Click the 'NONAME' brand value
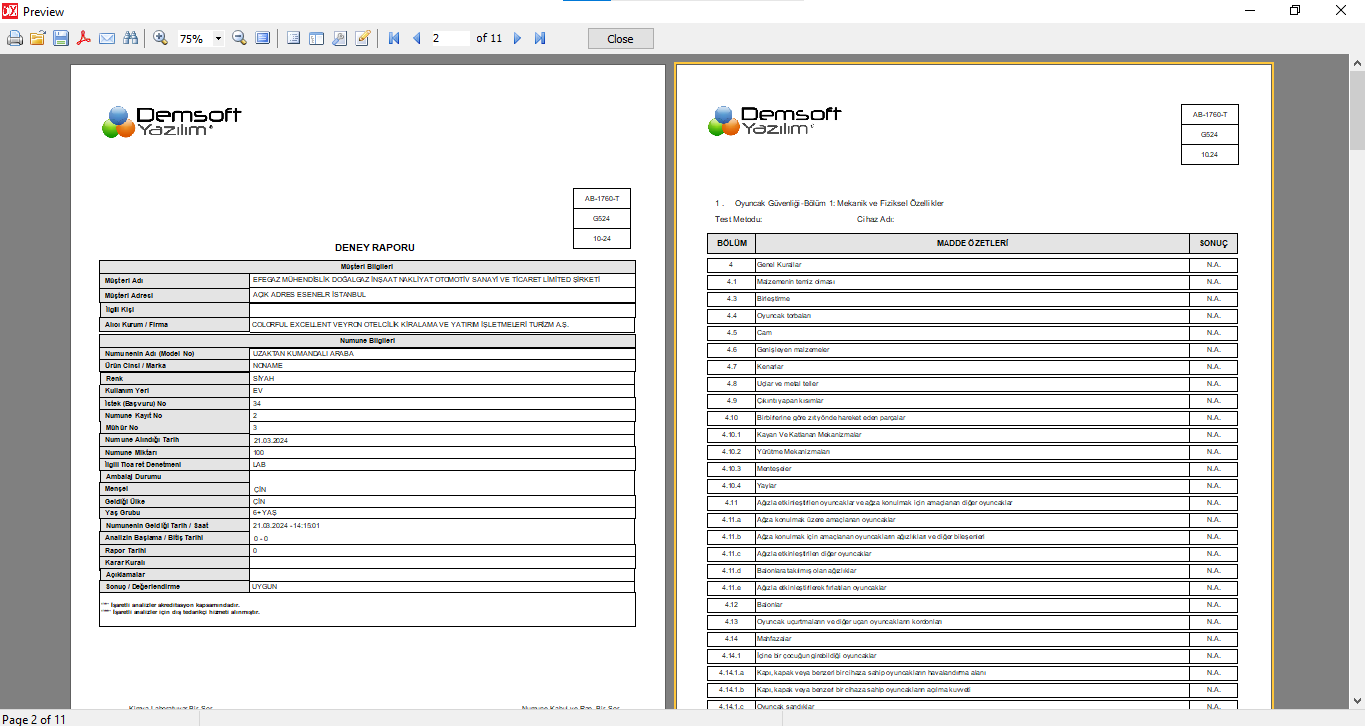This screenshot has width=1365, height=728. 267,365
